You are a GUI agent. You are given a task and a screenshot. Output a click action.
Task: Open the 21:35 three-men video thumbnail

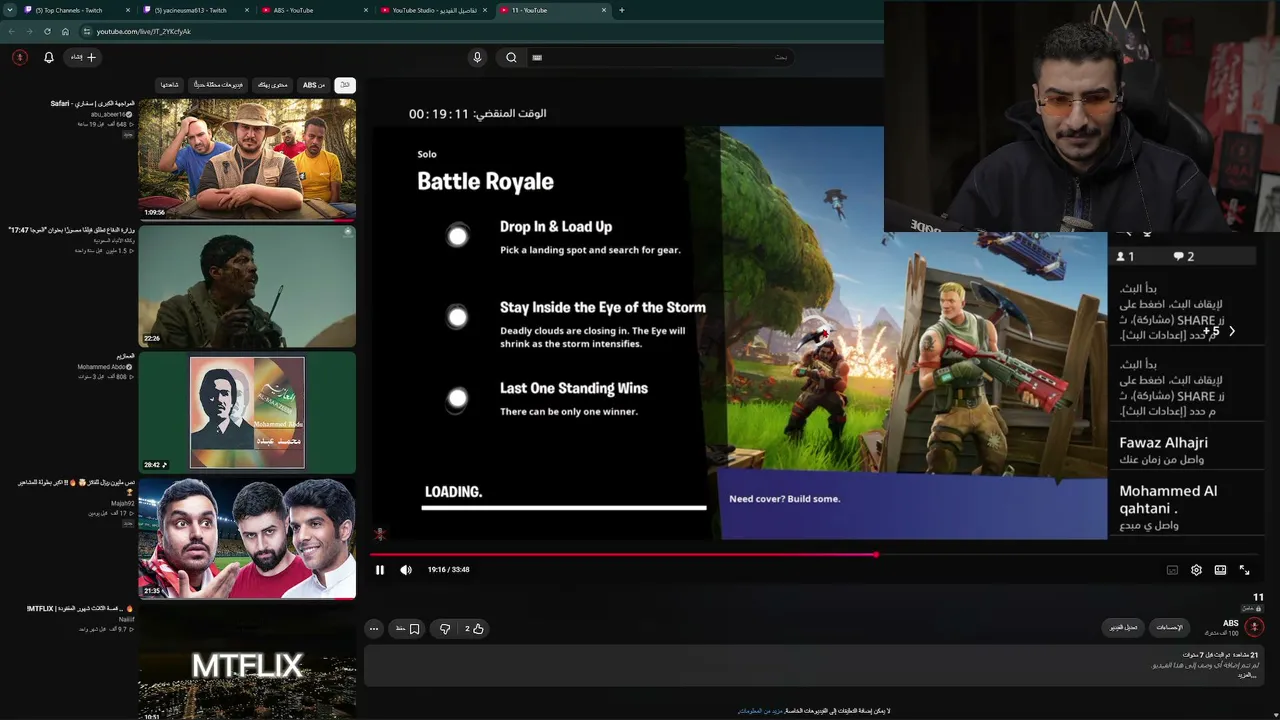[247, 539]
